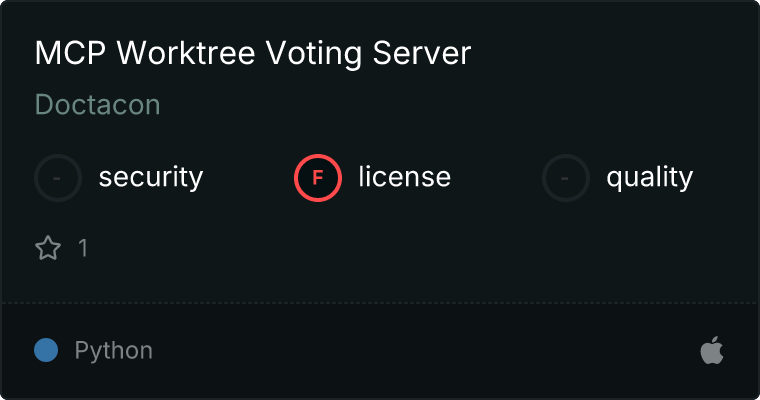Click blank space right of Doctacon name
Screen dimensions: 760x400
450,105
